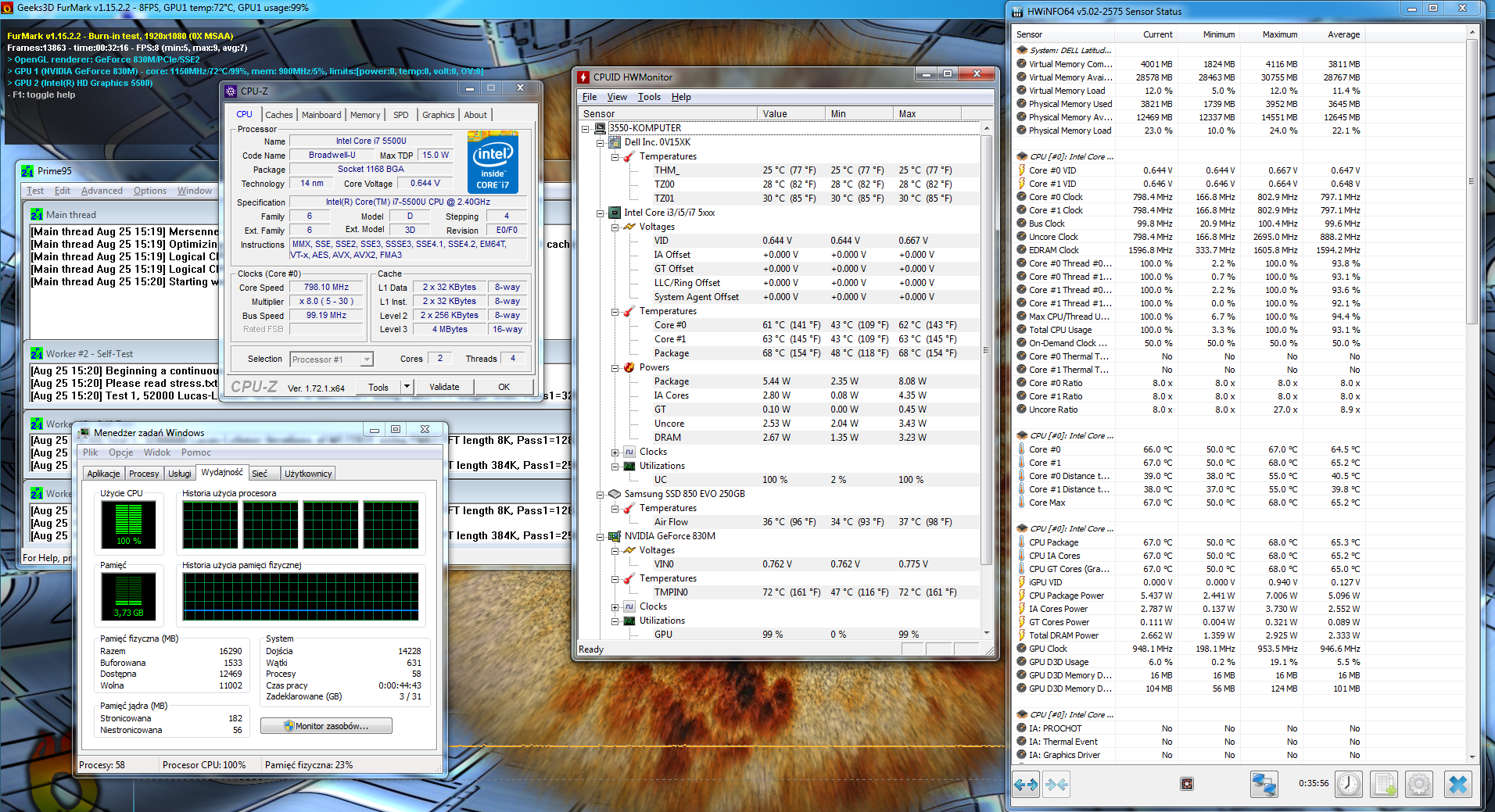Collapse the 3550-KOMPUTER tree node

pos(585,129)
